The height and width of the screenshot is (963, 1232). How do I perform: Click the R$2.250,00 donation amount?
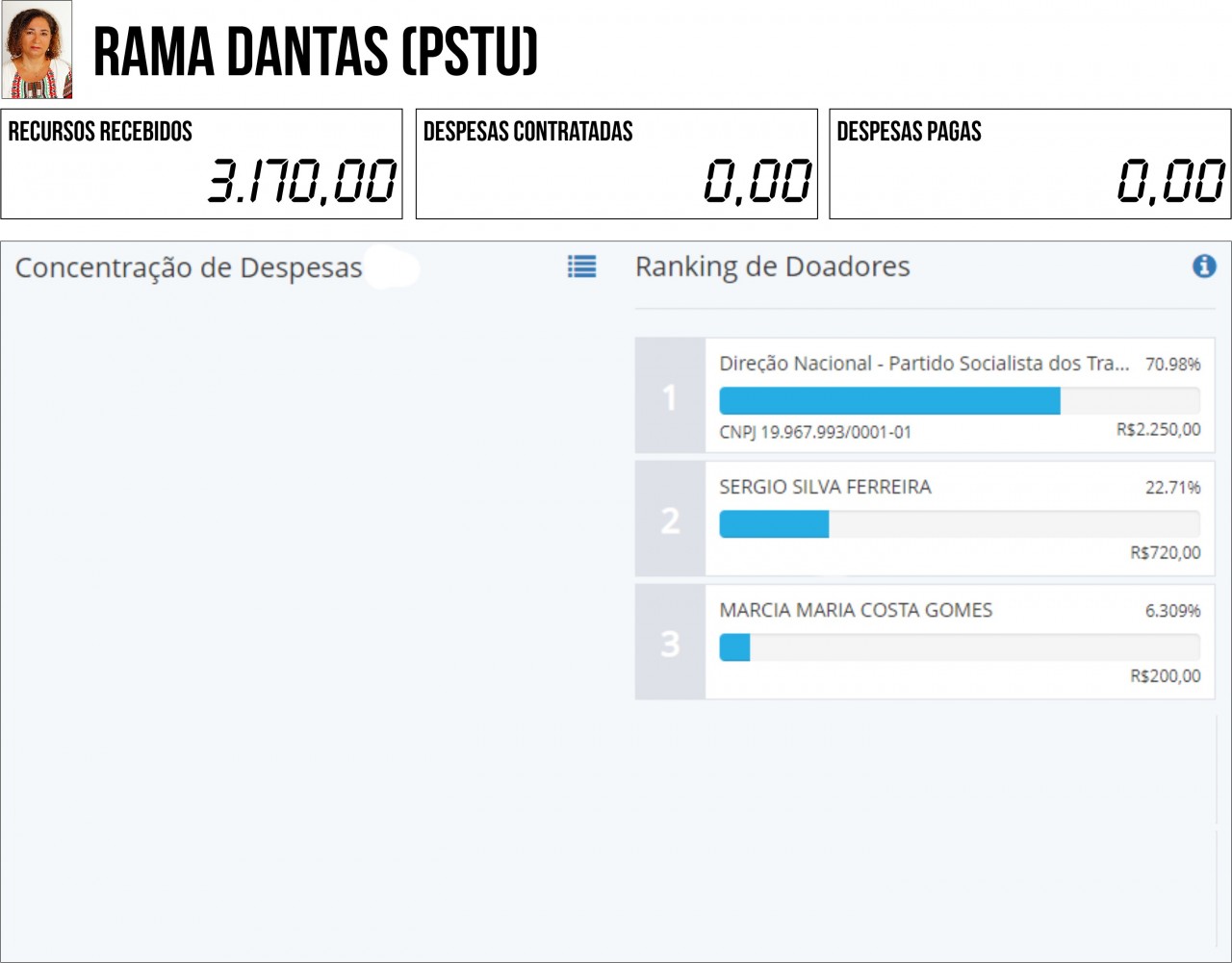(x=1158, y=429)
